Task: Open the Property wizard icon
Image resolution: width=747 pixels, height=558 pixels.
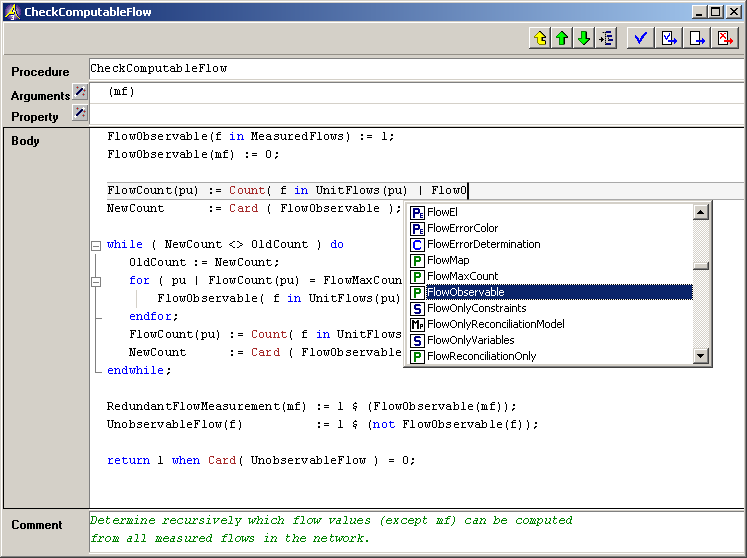Action: [80, 112]
